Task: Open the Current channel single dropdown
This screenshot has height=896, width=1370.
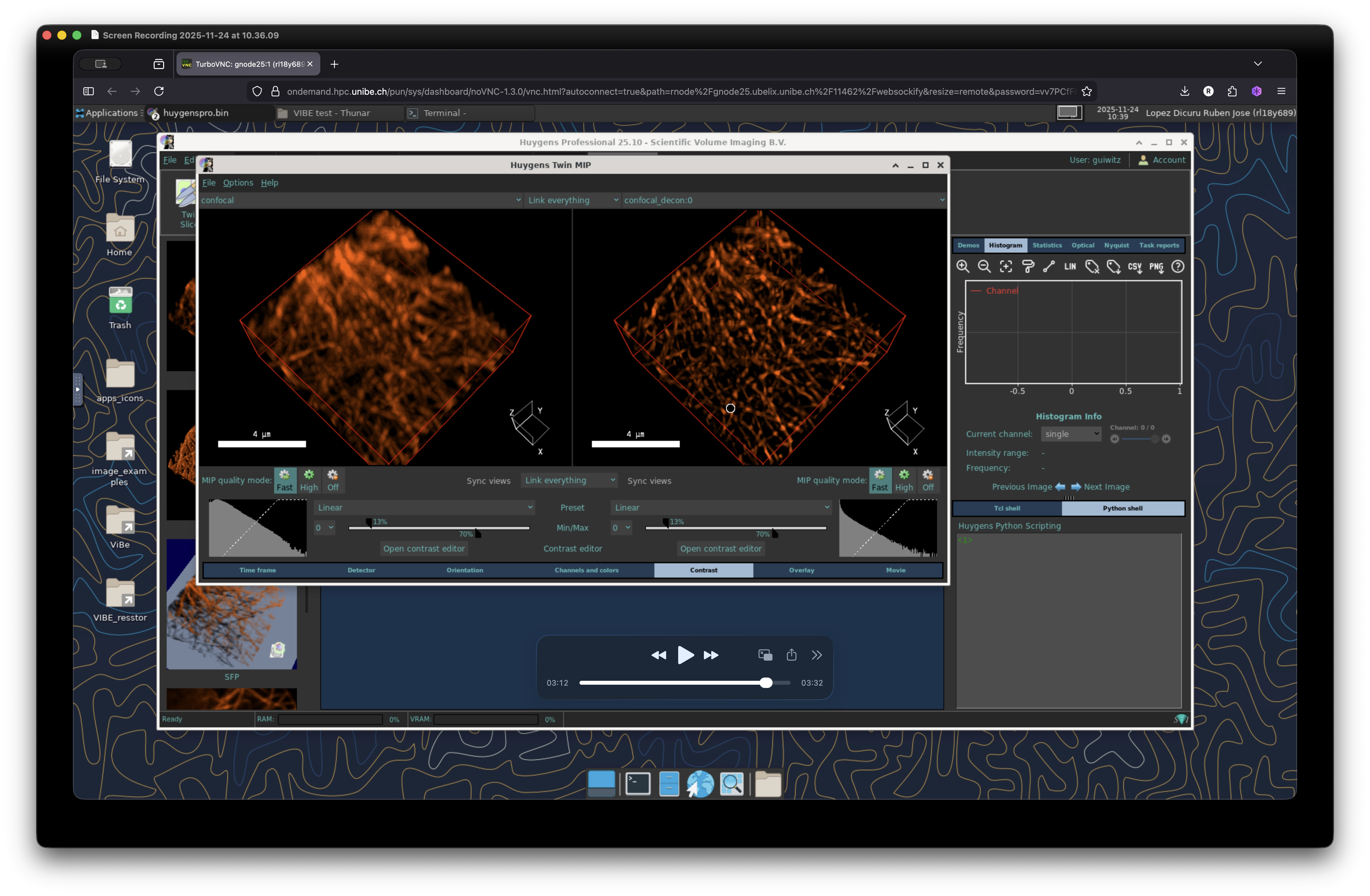Action: pos(1070,434)
